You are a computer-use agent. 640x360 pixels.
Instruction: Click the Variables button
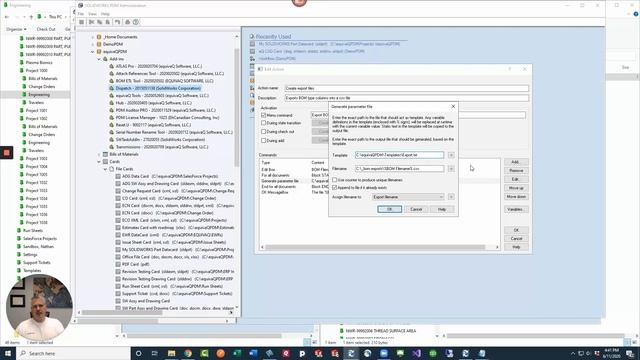pos(516,209)
